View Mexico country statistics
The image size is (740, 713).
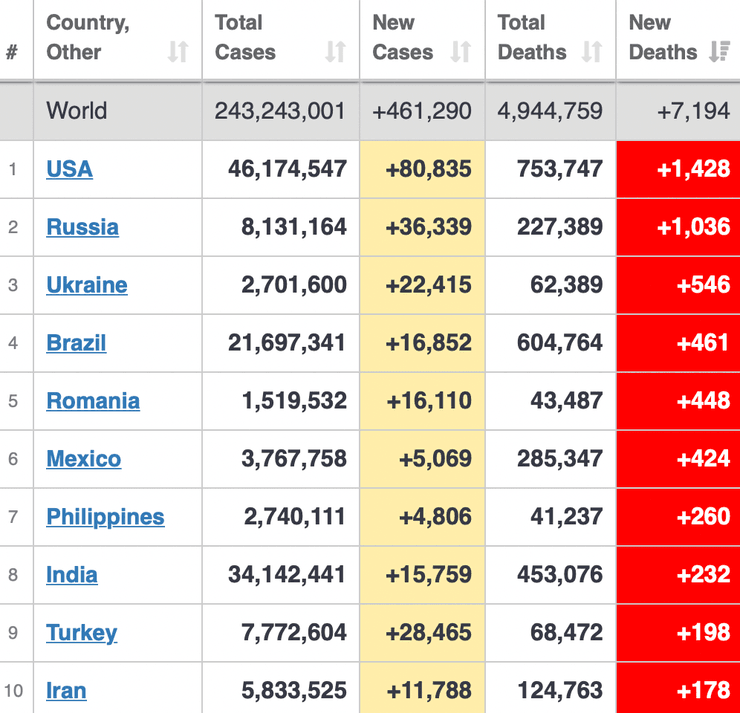click(x=83, y=459)
